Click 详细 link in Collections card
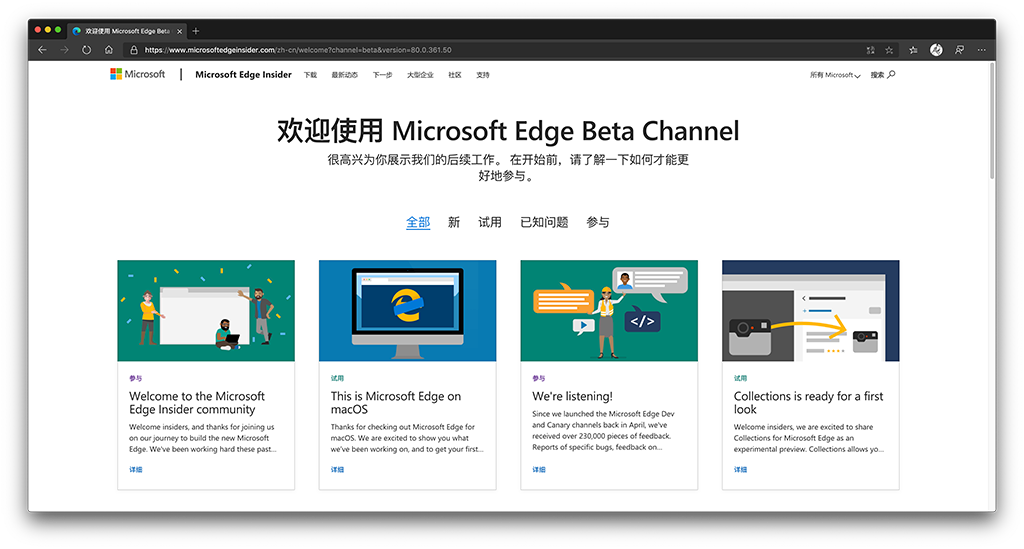Screen dimensions: 1024x549 click(740, 469)
